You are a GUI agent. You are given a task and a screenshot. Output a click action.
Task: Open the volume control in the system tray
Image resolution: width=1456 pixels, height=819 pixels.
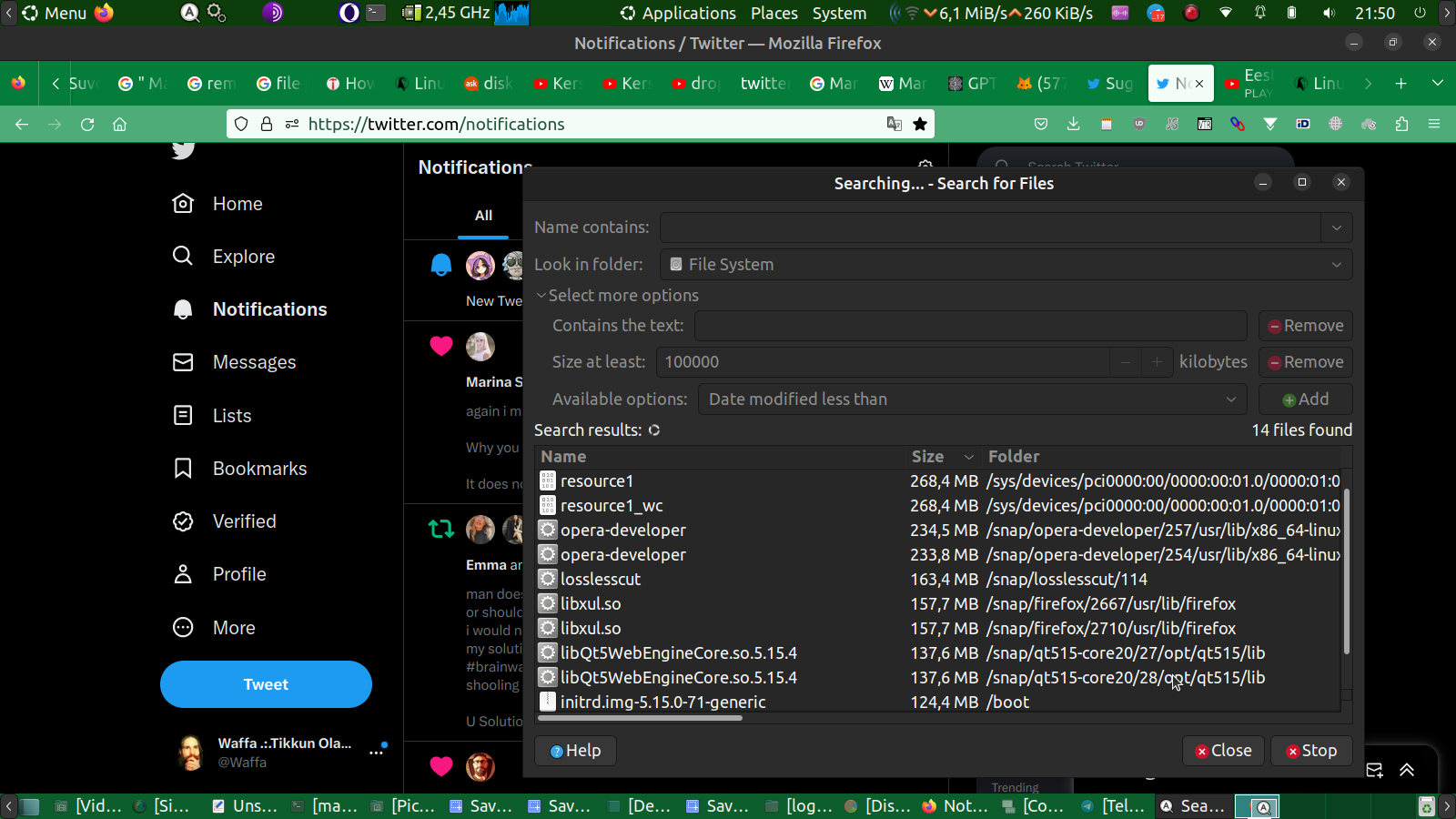(x=1330, y=13)
